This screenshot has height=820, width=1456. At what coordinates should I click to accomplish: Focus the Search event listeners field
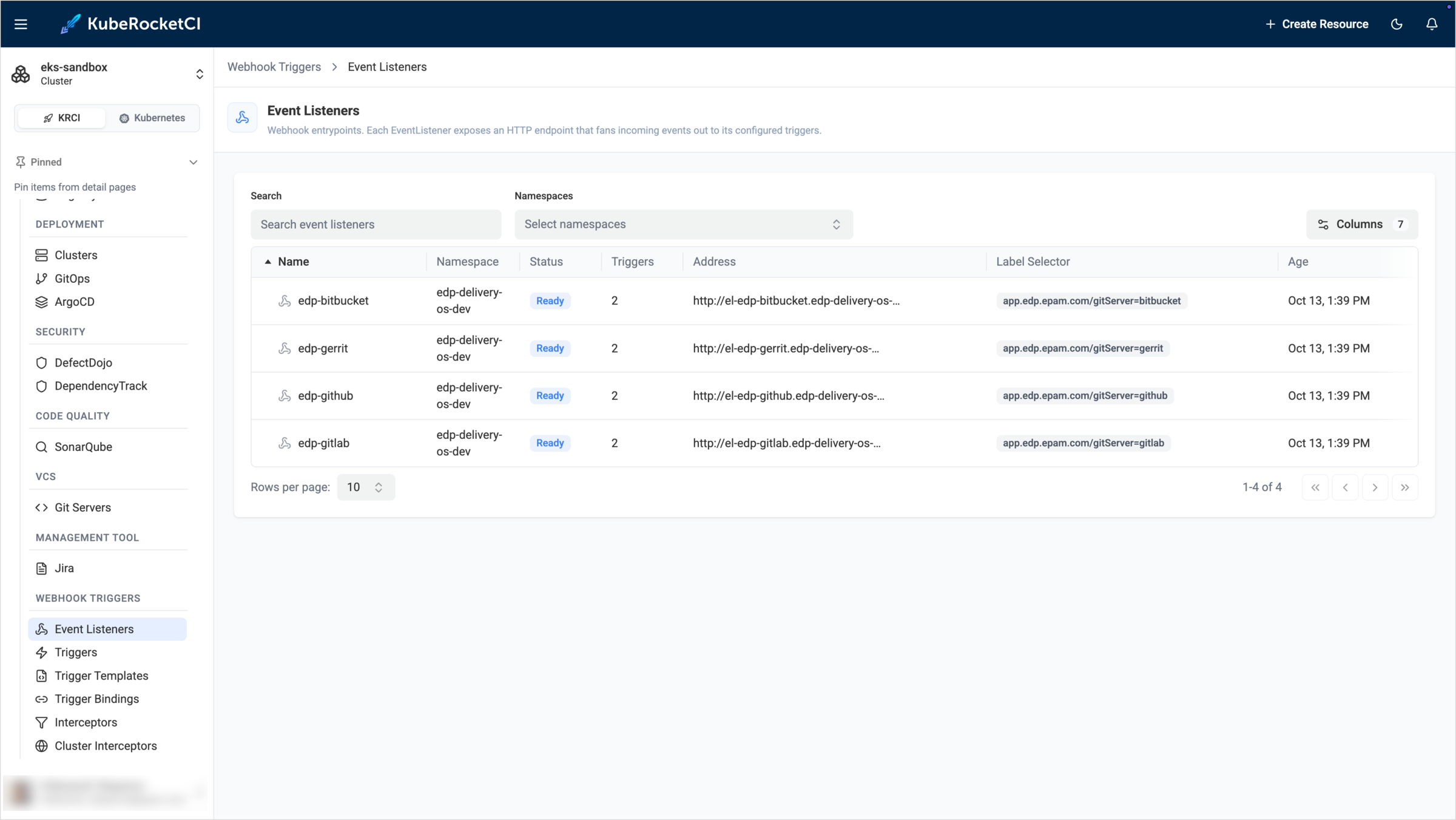click(376, 225)
